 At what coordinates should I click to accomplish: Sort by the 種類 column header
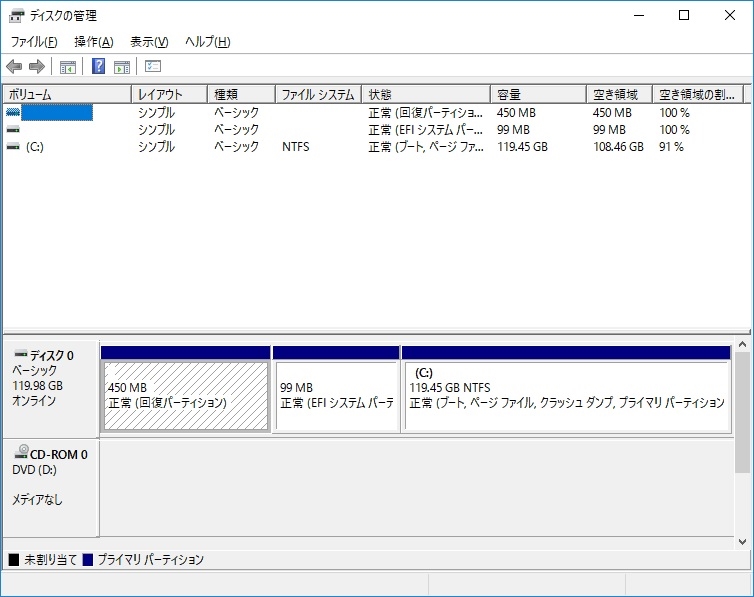click(241, 94)
